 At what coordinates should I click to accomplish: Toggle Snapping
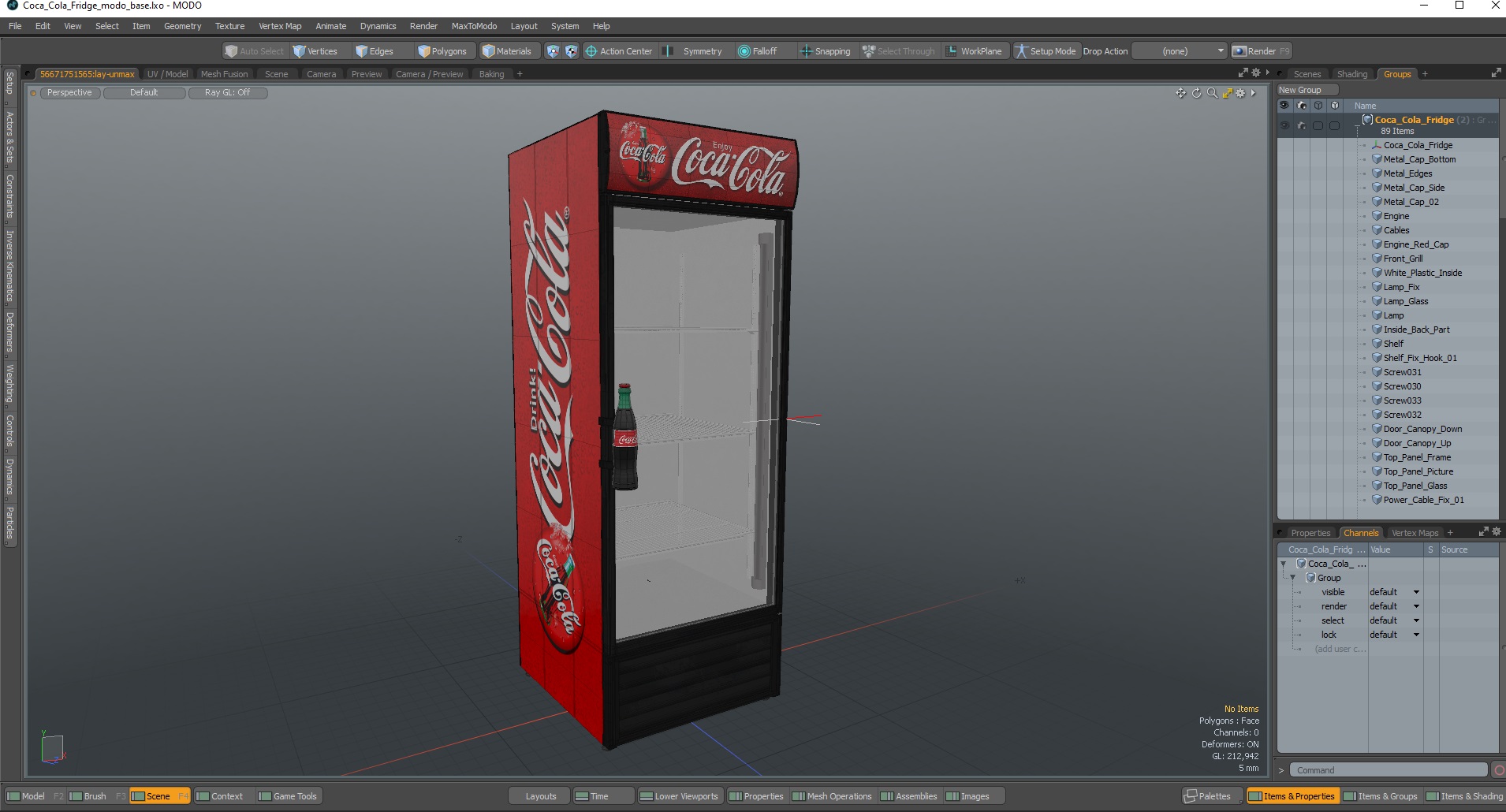click(826, 51)
